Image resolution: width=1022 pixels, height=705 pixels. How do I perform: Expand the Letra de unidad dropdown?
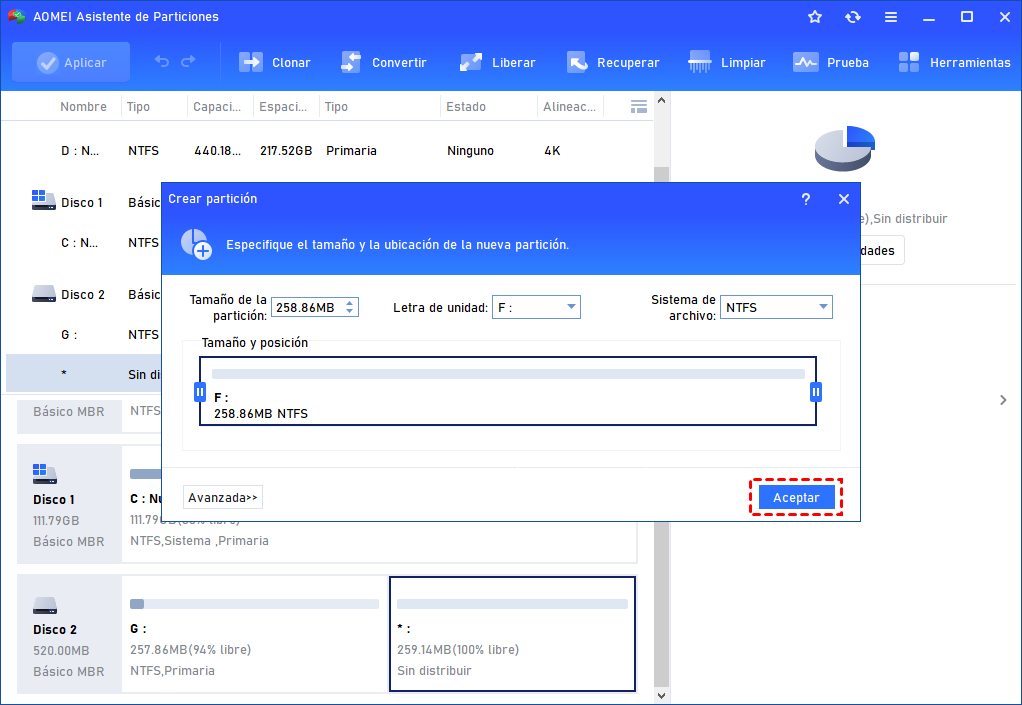(x=571, y=308)
